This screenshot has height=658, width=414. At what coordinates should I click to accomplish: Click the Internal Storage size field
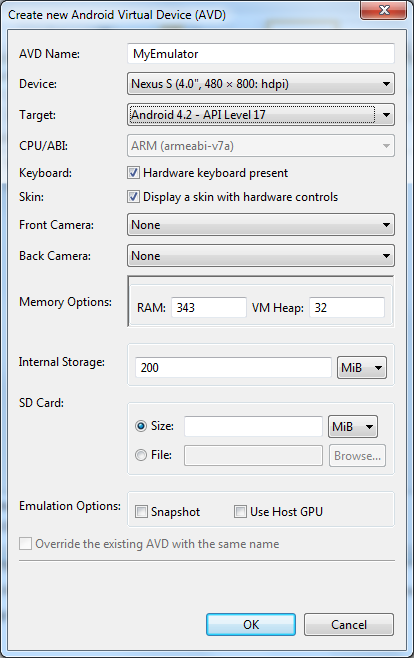point(233,368)
